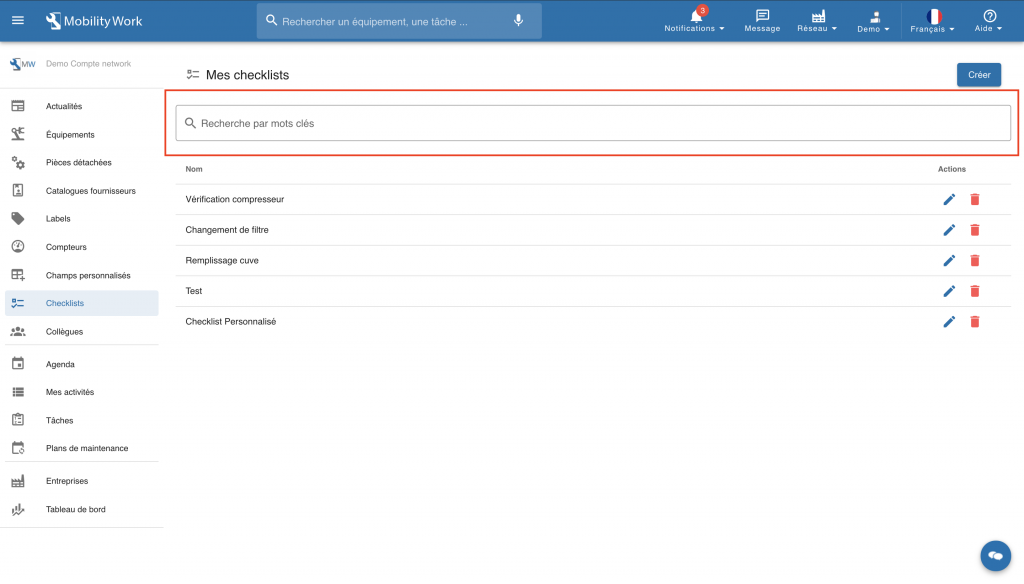1024x584 pixels.
Task: Select the Remplissage cuve row text
Action: (x=222, y=261)
